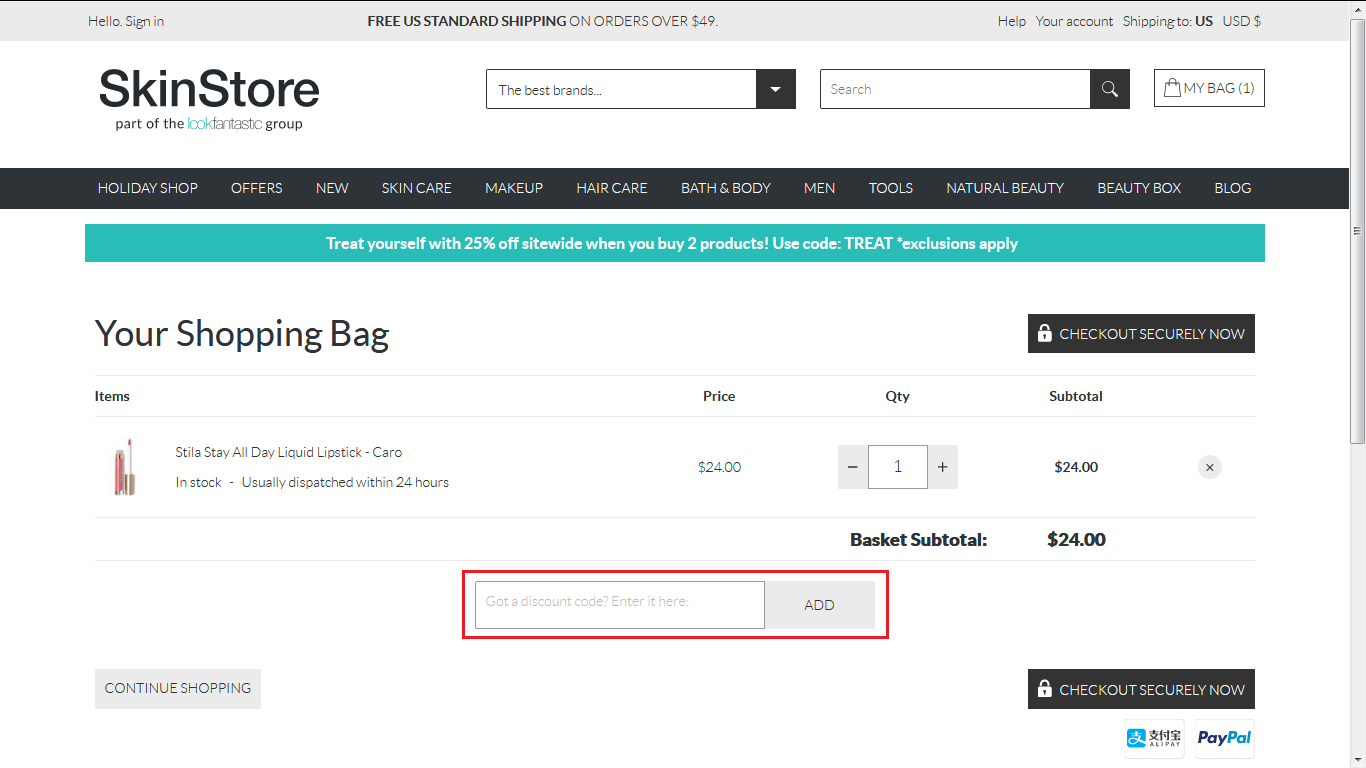Decrease quantity with the minus button
This screenshot has height=768, width=1366.
(x=853, y=467)
